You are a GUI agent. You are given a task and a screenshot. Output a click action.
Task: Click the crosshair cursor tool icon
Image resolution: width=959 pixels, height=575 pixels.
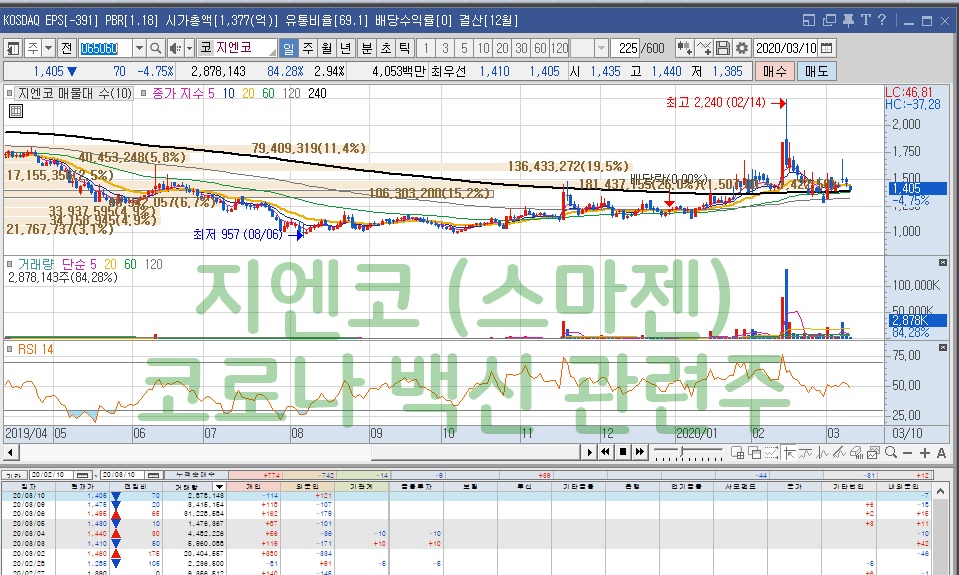tap(788, 453)
